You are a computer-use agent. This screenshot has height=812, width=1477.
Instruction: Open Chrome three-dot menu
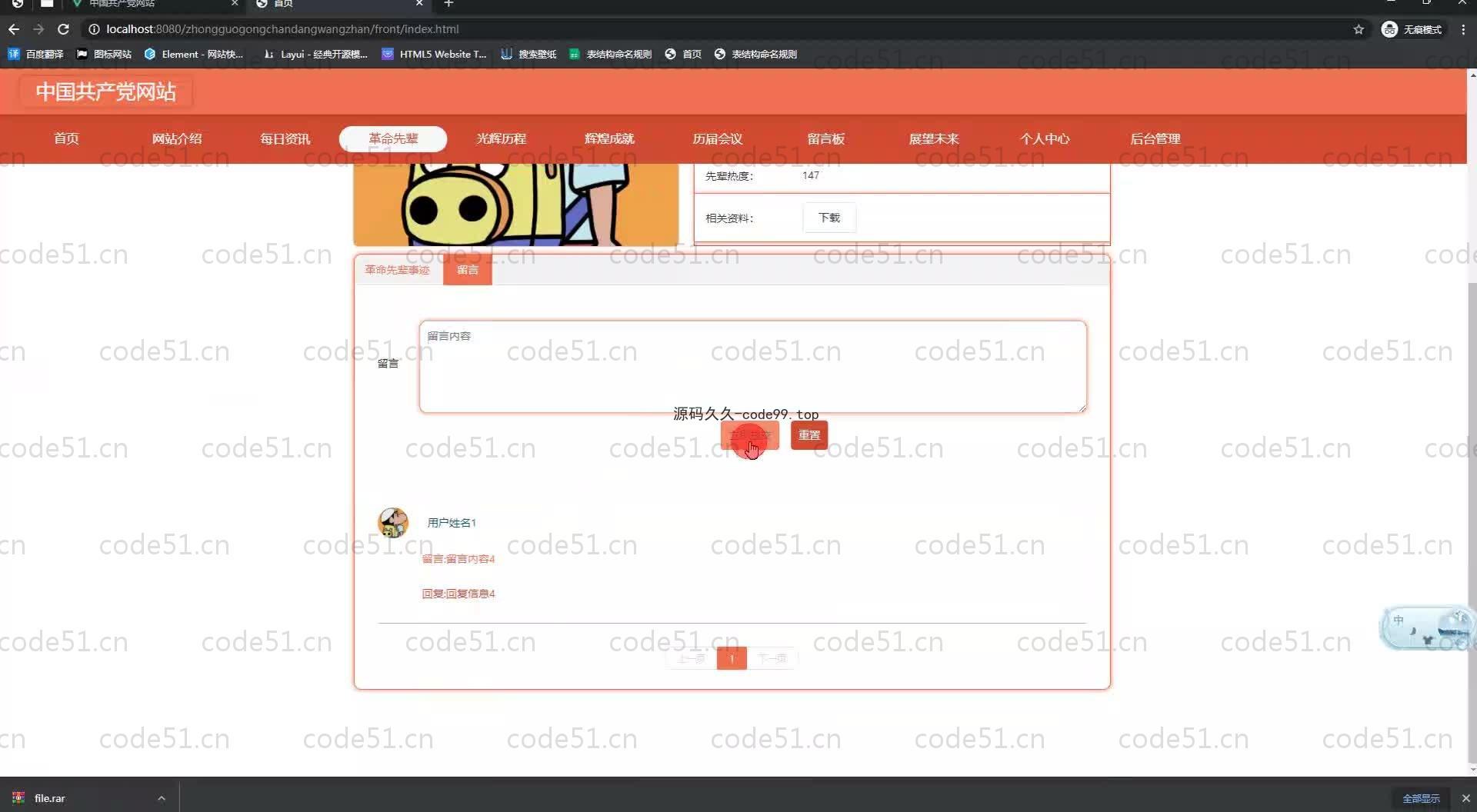coord(1463,29)
